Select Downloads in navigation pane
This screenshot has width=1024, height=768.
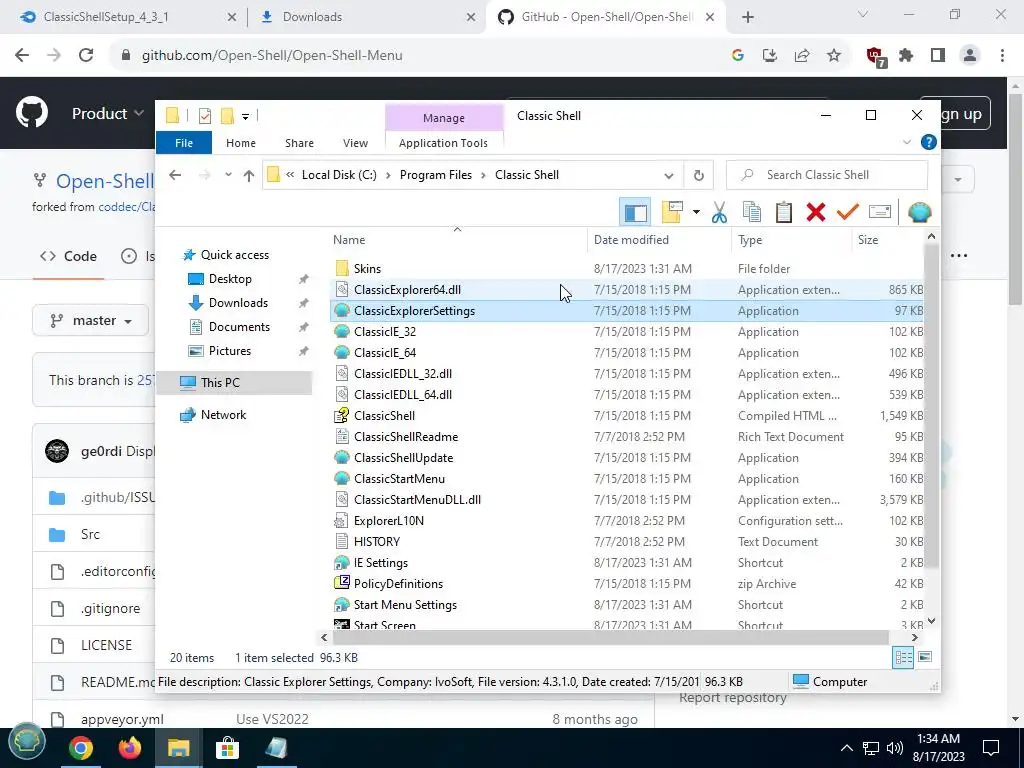pyautogui.click(x=238, y=303)
